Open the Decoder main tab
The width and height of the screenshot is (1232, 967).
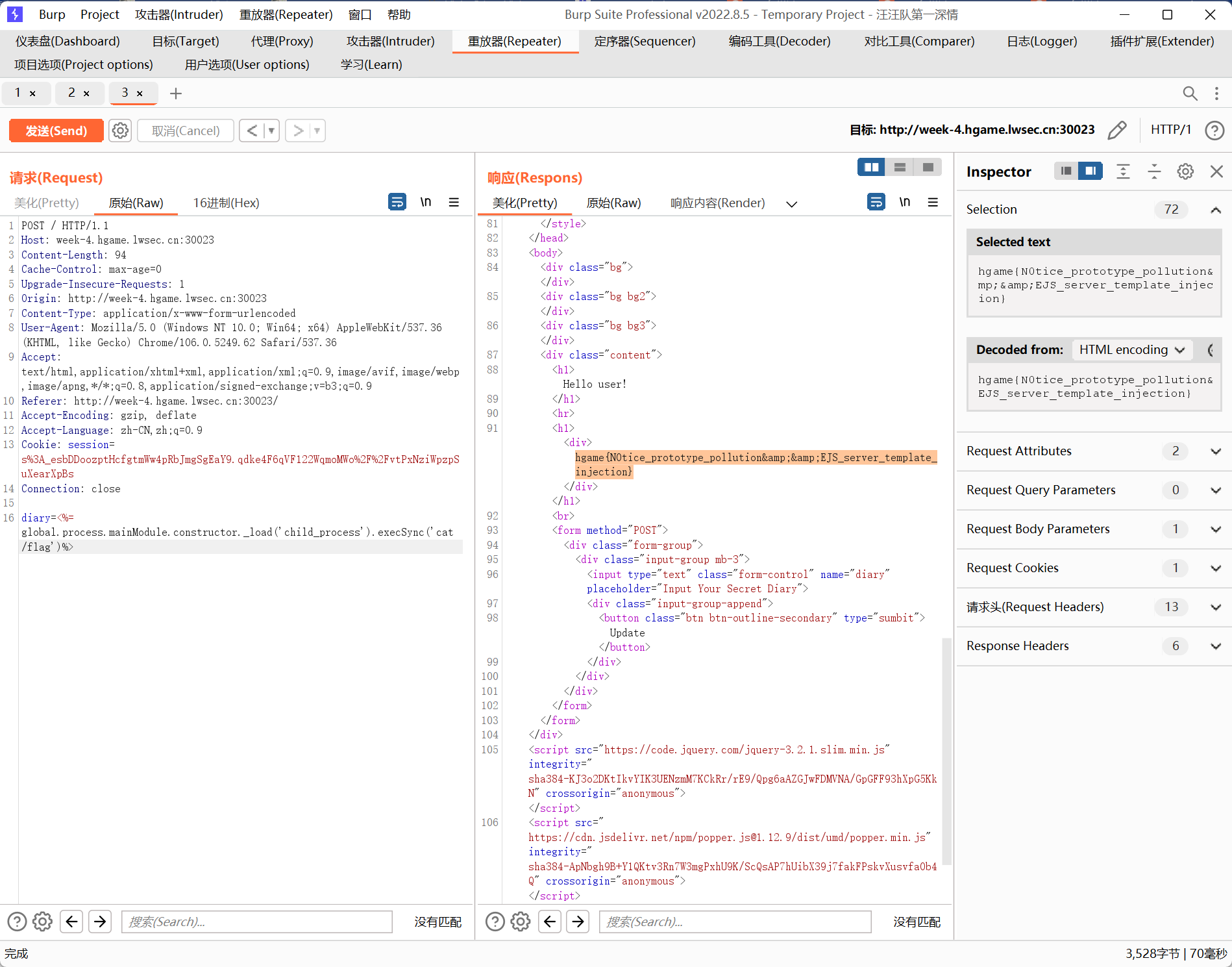(780, 41)
